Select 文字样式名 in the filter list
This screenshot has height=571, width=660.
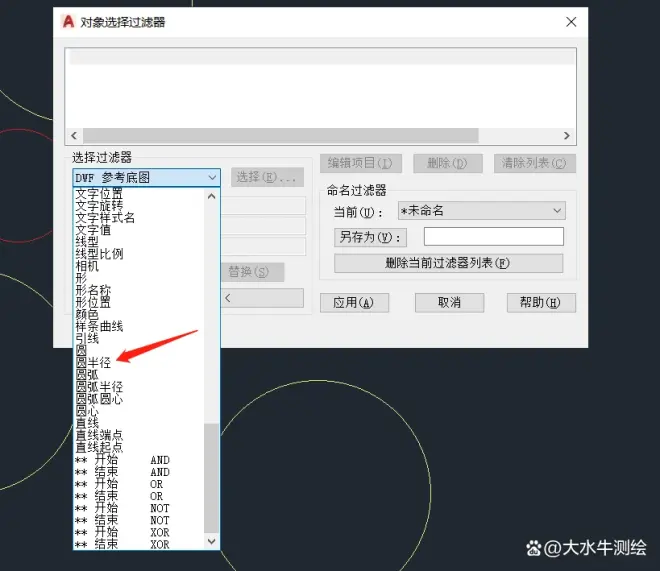pyautogui.click(x=105, y=218)
